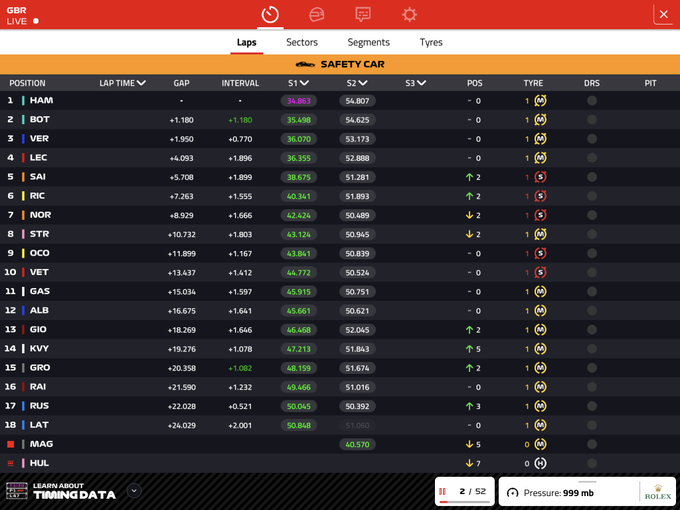Expand the Learn About Timing Data chevron
Screen dimensions: 680x510
(134, 491)
